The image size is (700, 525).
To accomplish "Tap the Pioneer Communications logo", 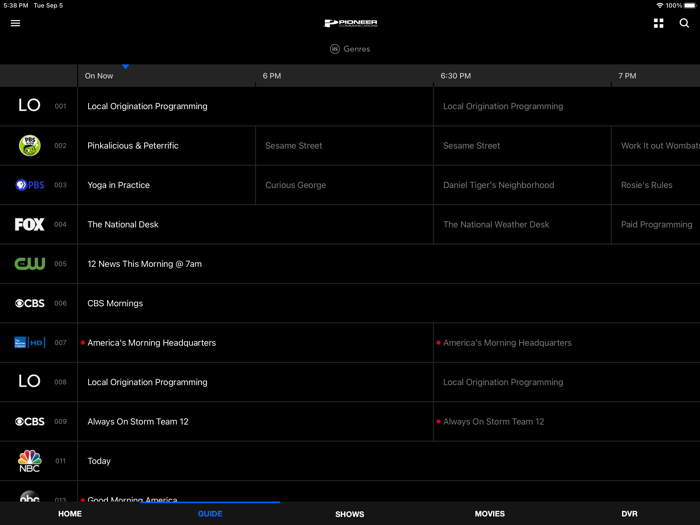I will pyautogui.click(x=350, y=23).
